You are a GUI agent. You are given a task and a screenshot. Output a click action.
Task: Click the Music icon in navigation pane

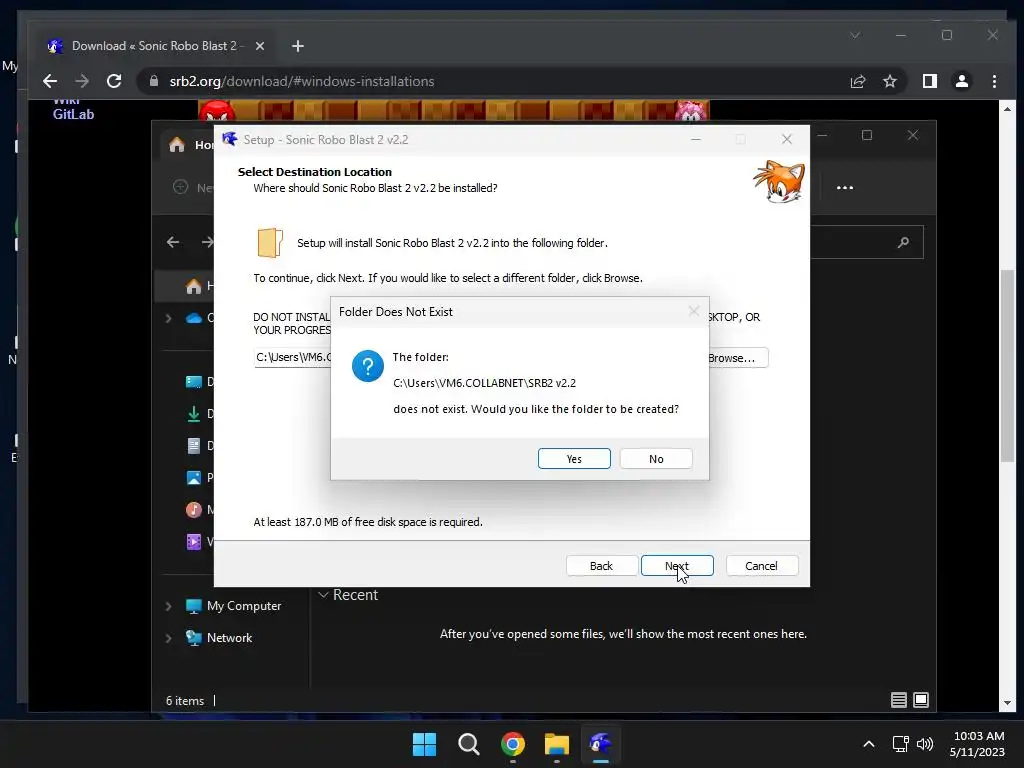193,509
